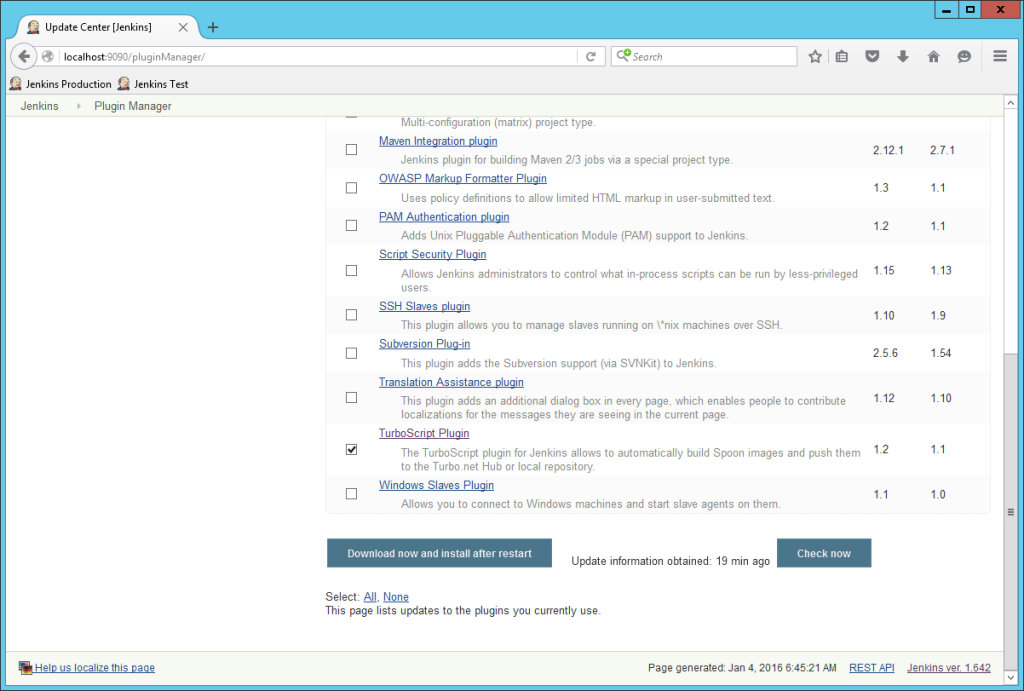Viewport: 1024px width, 691px height.
Task: Open a new browser tab
Action: [x=211, y=28]
